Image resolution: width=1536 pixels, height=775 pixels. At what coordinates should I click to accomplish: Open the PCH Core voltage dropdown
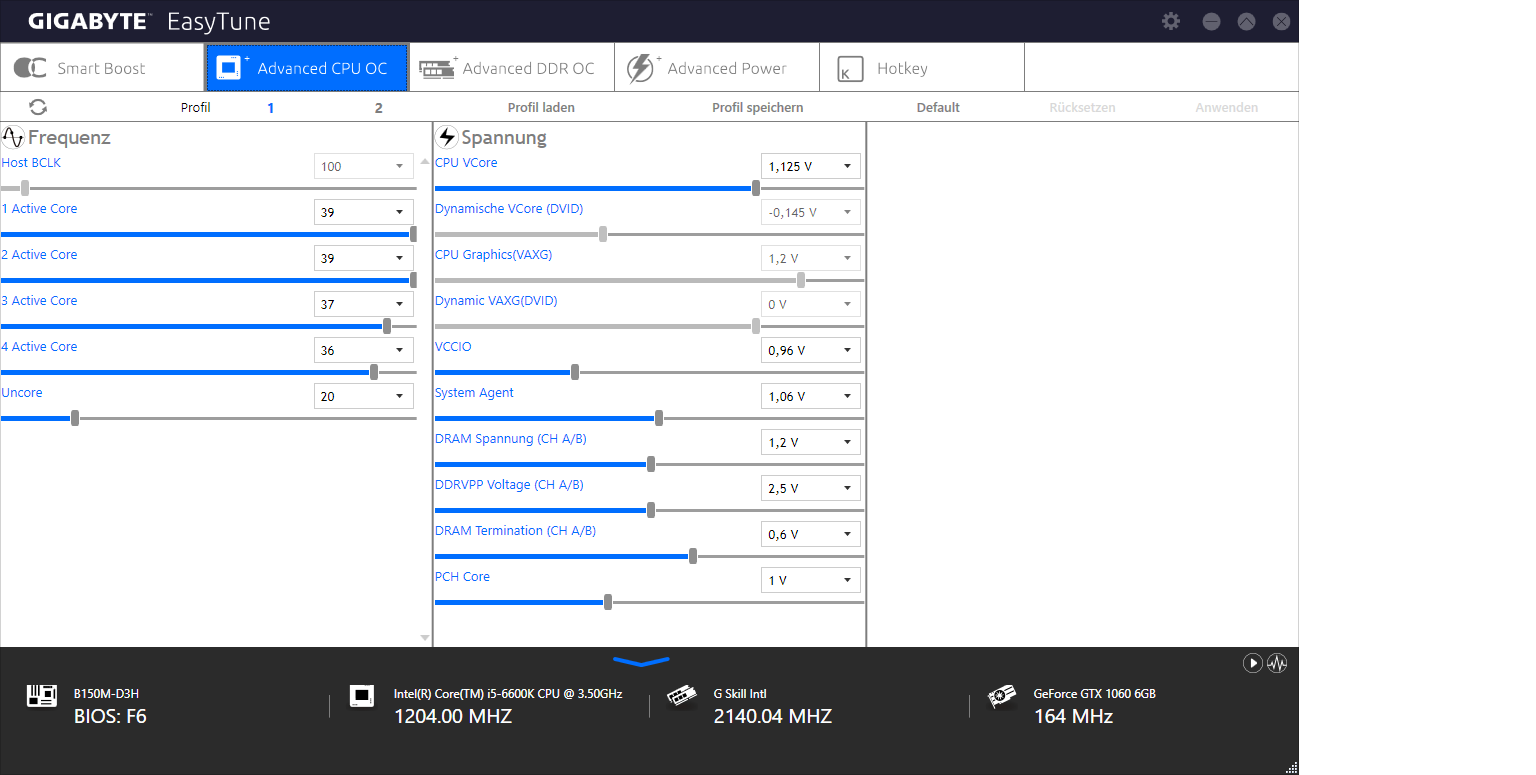(811, 580)
